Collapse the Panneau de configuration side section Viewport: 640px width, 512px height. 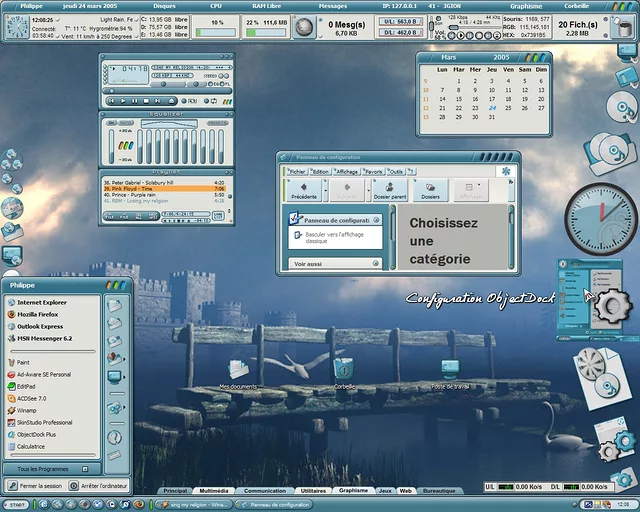(x=376, y=219)
